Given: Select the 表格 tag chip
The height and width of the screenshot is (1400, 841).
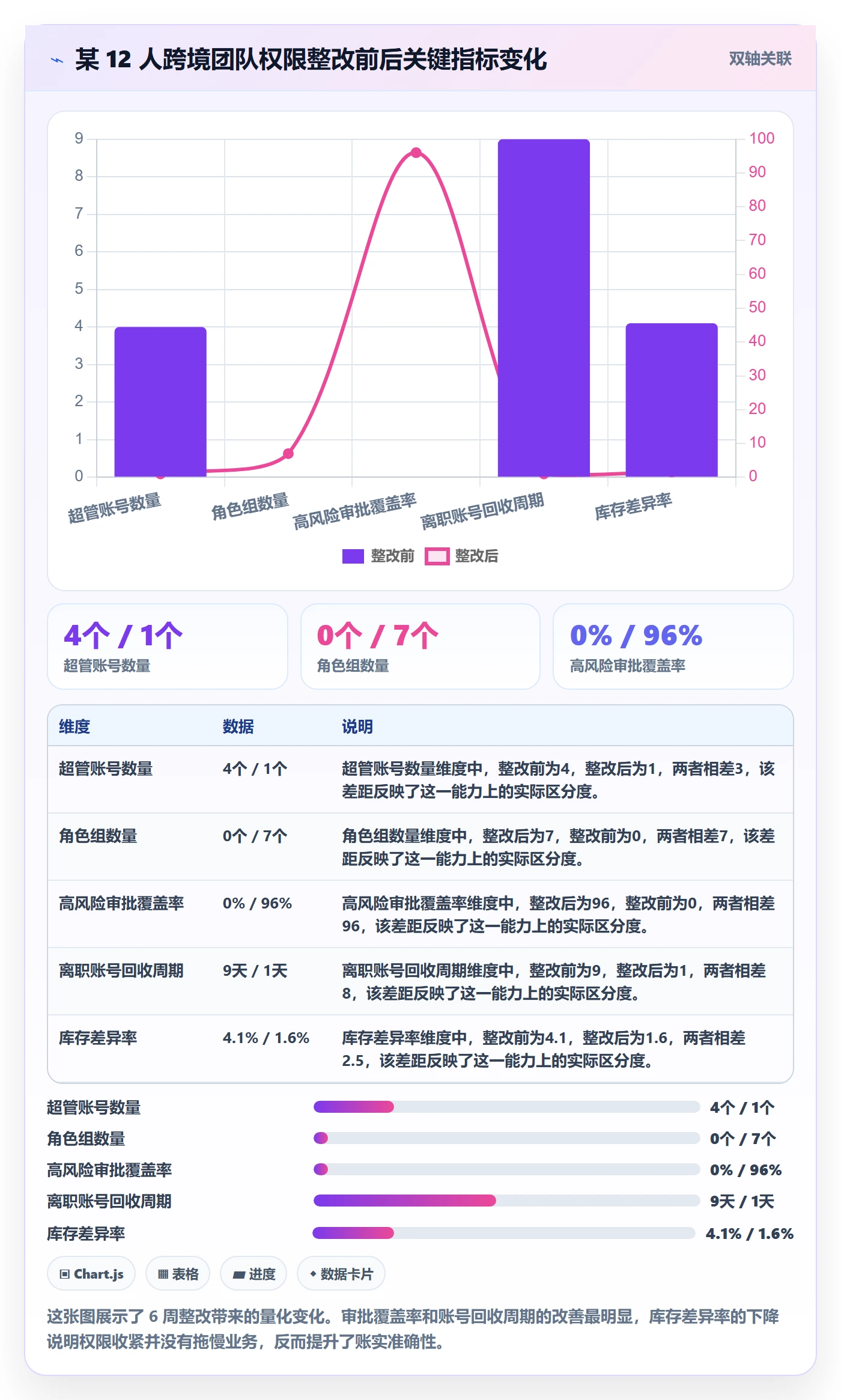Looking at the screenshot, I should point(178,1273).
